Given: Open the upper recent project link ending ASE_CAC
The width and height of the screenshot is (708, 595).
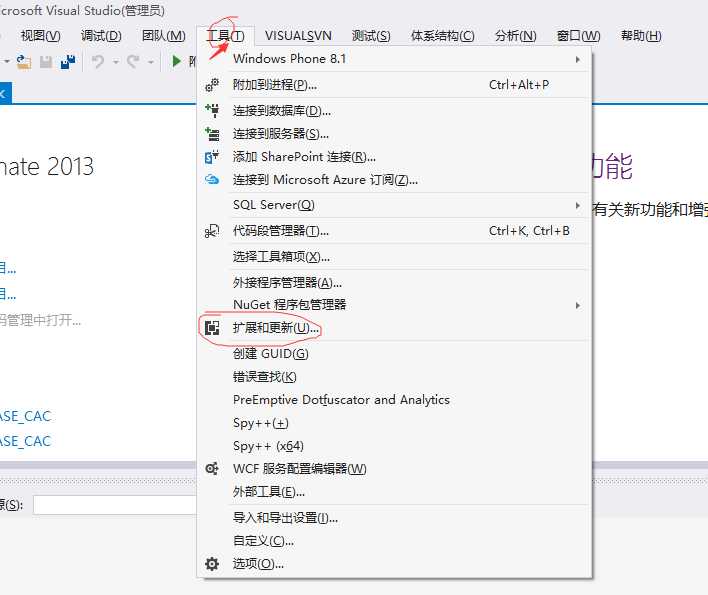Looking at the screenshot, I should (25, 416).
